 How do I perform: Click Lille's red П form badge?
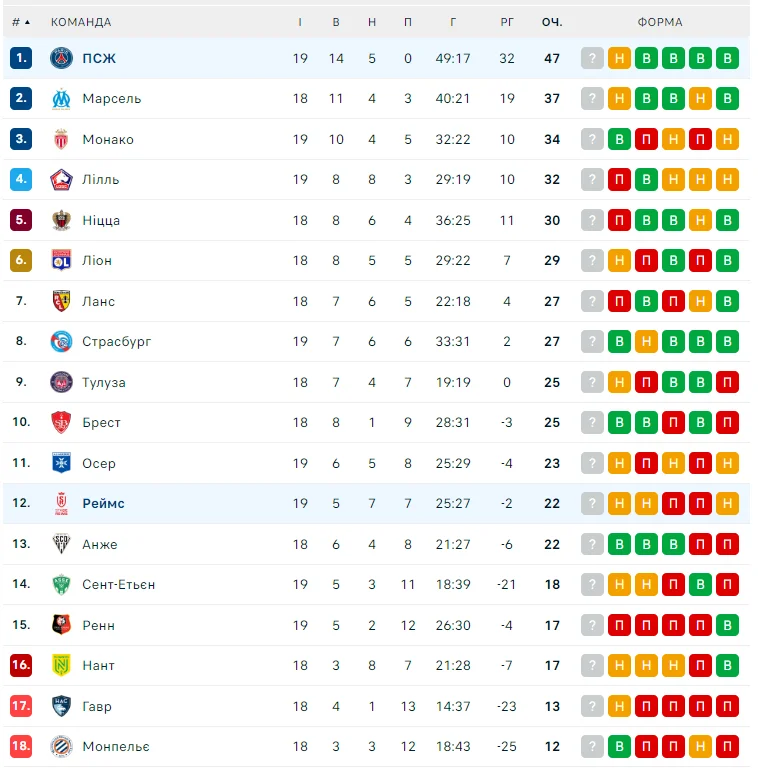pyautogui.click(x=620, y=180)
